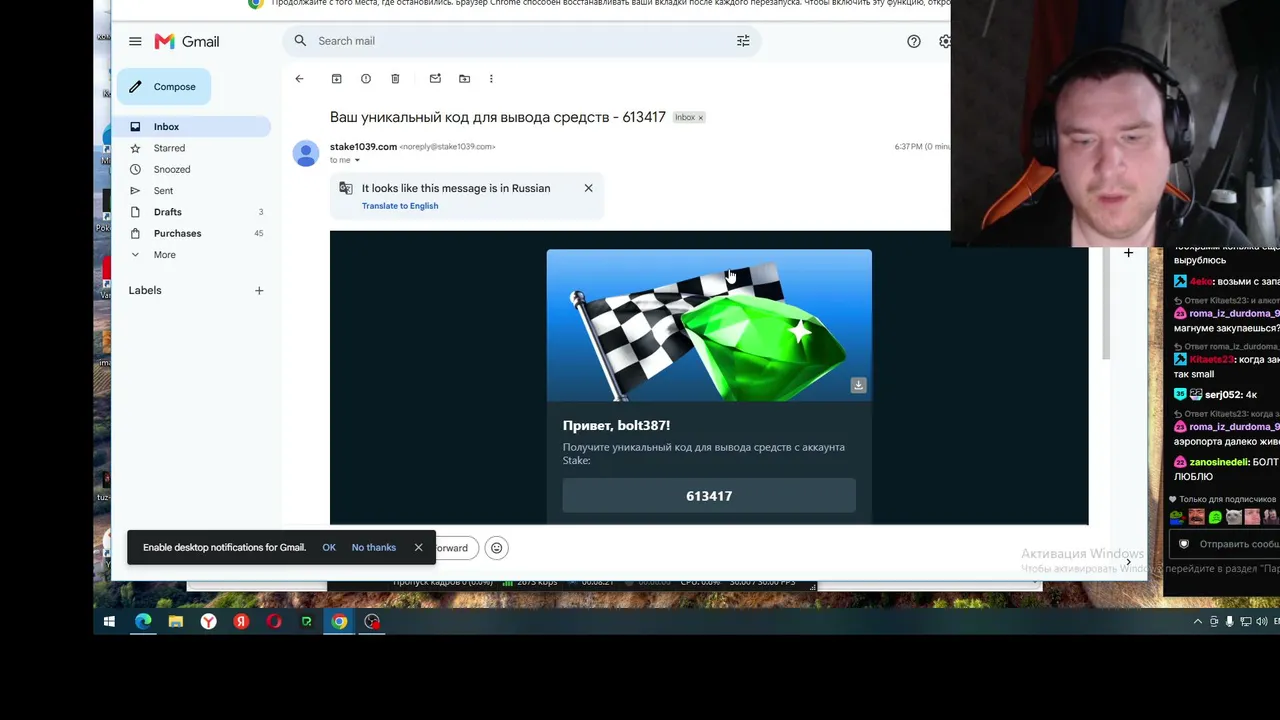Image resolution: width=1280 pixels, height=720 pixels.
Task: Open Gmail main menu hamburger icon
Action: pyautogui.click(x=135, y=41)
